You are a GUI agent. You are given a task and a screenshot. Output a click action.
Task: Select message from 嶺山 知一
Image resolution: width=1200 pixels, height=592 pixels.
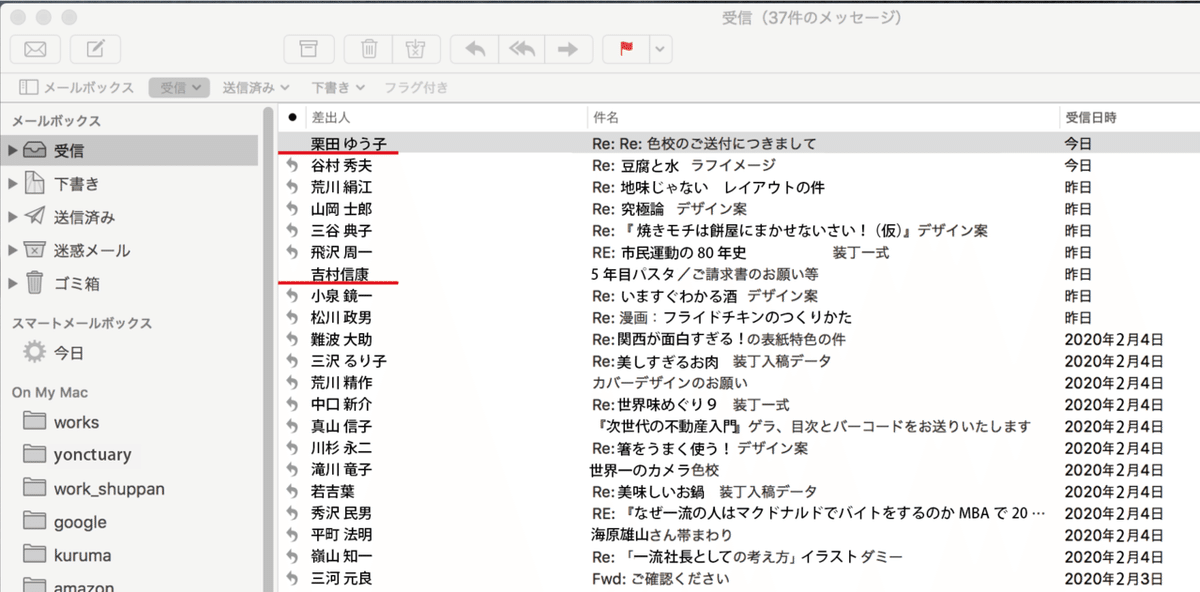click(738, 557)
